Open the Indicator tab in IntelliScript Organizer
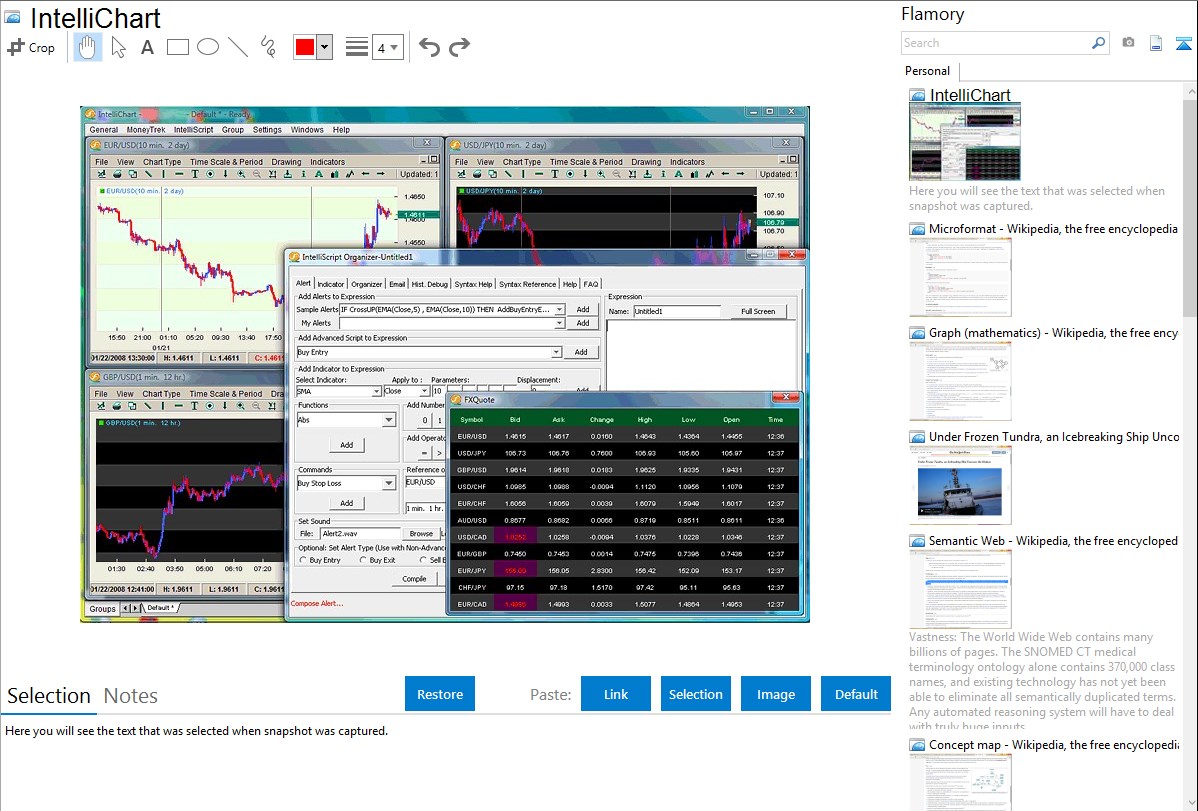The width and height of the screenshot is (1198, 811). pos(331,284)
